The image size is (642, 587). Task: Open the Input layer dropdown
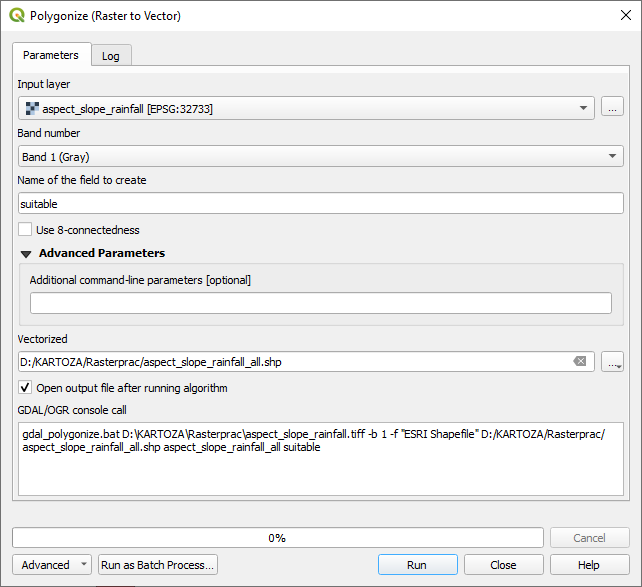click(x=305, y=108)
